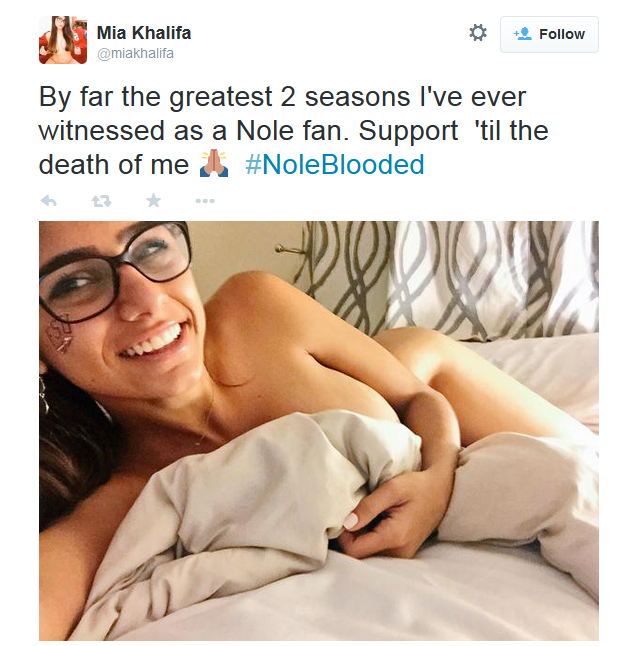
Task: Click the person-plus icon inside Follow button
Action: (522, 34)
